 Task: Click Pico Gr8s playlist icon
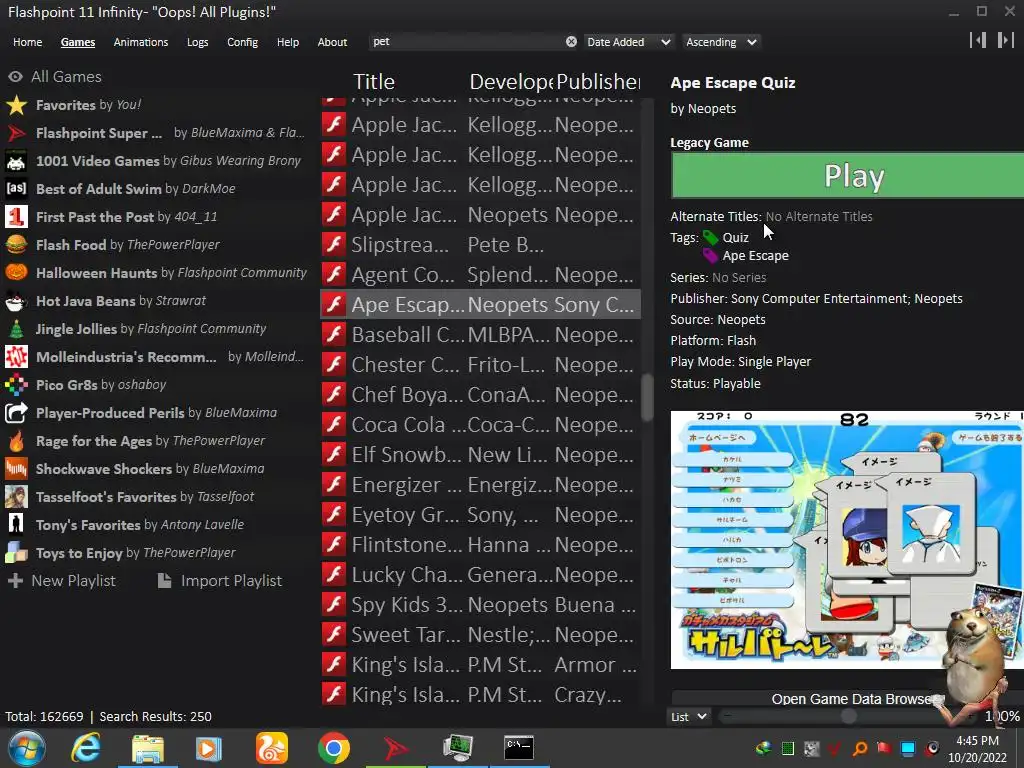(x=16, y=385)
